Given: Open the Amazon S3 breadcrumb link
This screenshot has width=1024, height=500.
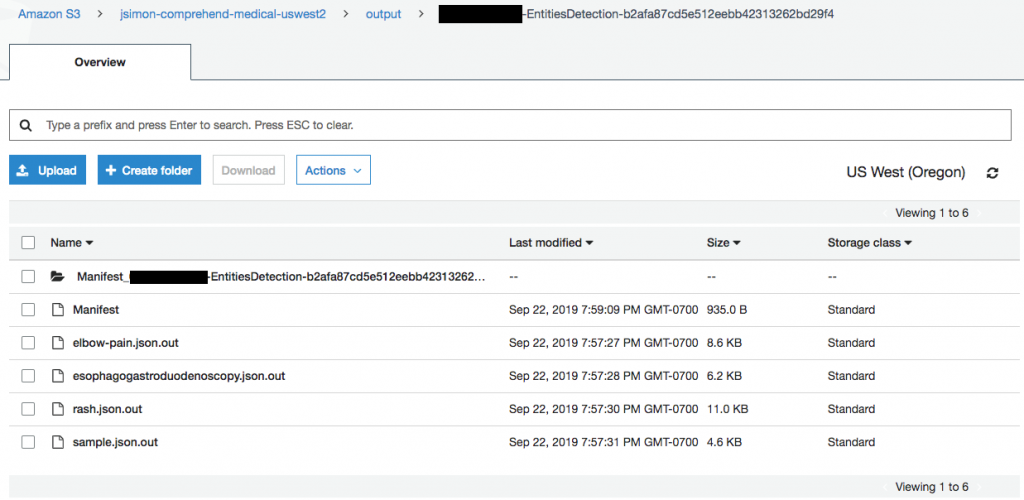Looking at the screenshot, I should pyautogui.click(x=49, y=14).
